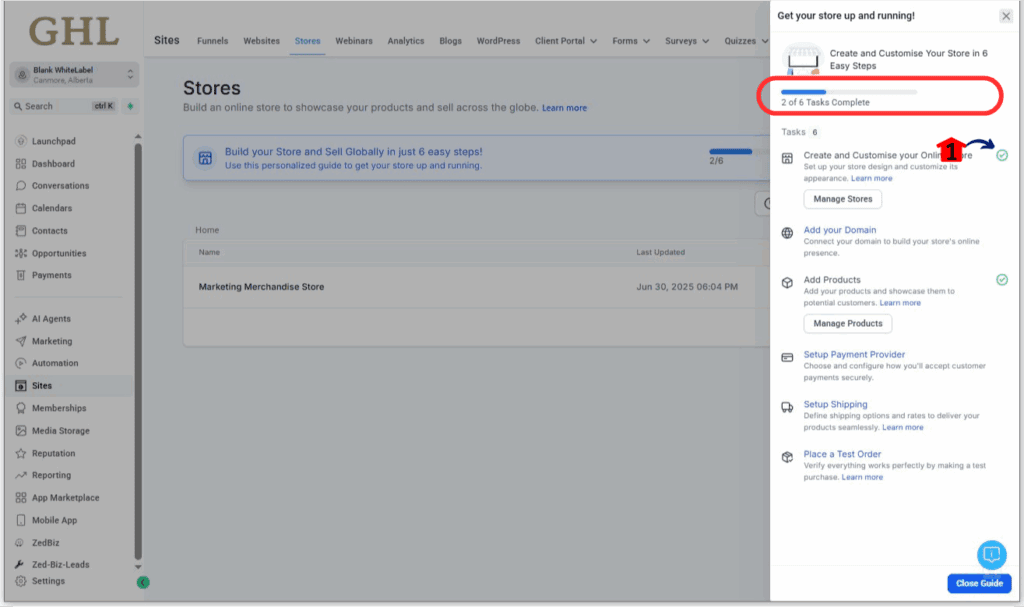This screenshot has height=607, width=1024.
Task: Click the Calendars icon in sidebar
Action: point(21,208)
